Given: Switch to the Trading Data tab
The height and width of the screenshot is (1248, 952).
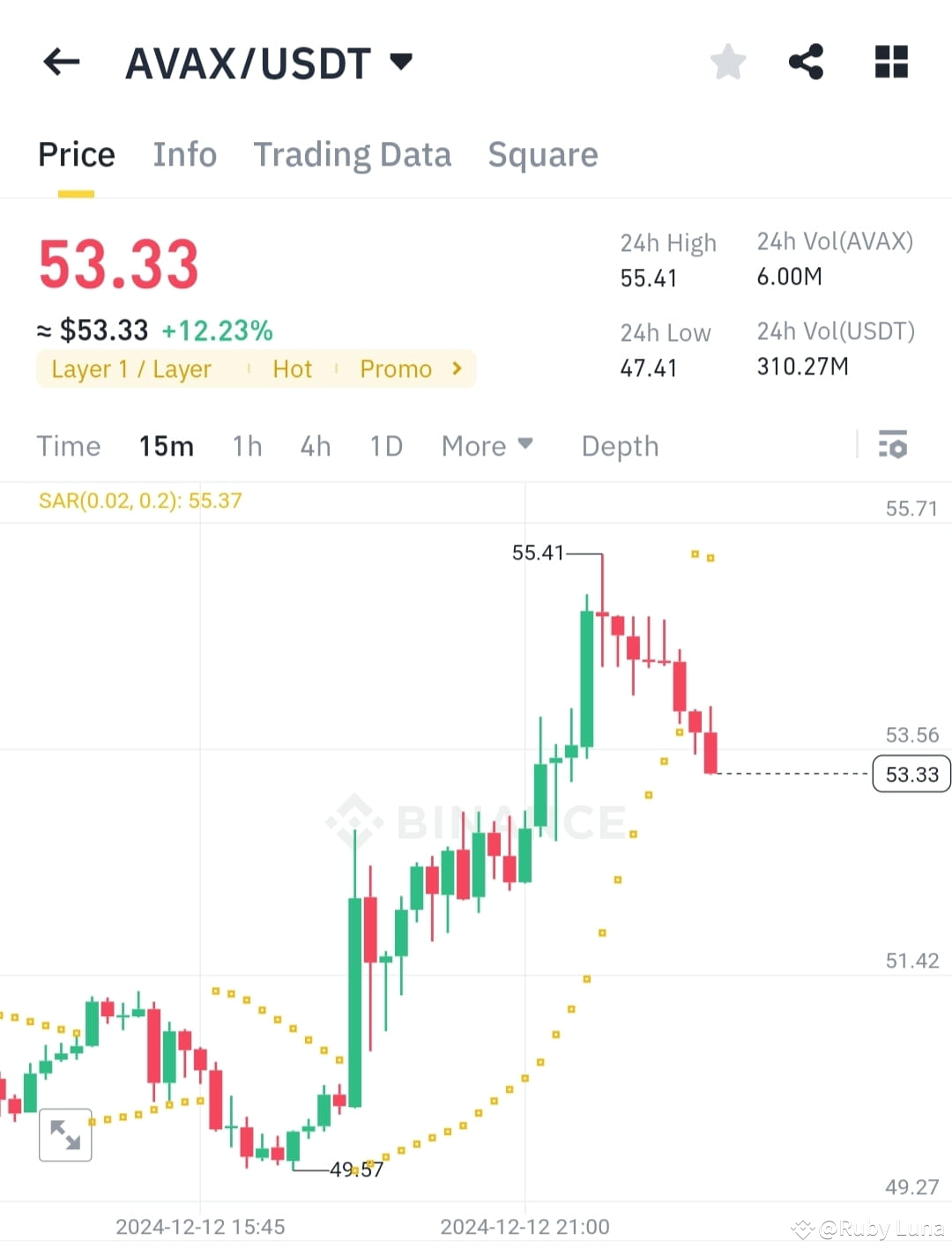Looking at the screenshot, I should coord(353,154).
